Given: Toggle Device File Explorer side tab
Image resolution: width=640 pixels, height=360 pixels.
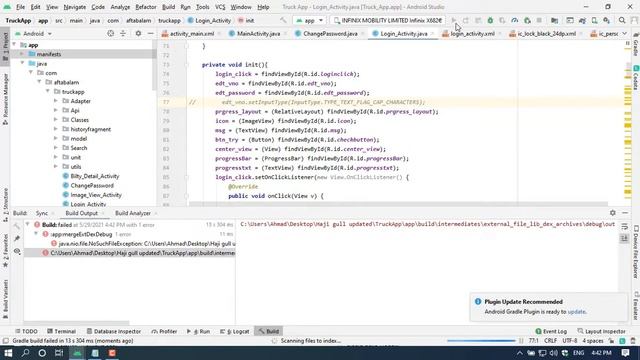Looking at the screenshot, I should 636,251.
